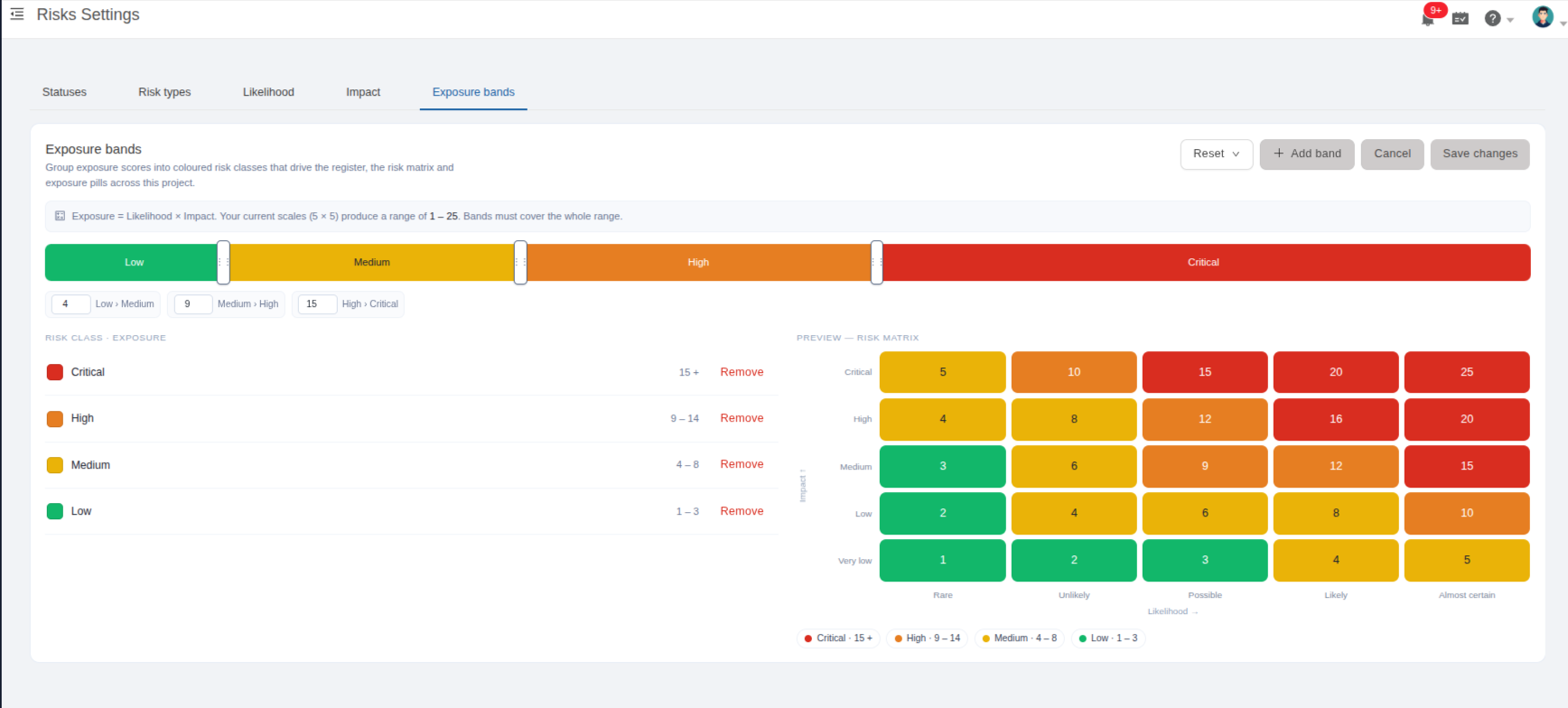
Task: Open the notifications bell with 9+ badge
Action: click(1428, 18)
